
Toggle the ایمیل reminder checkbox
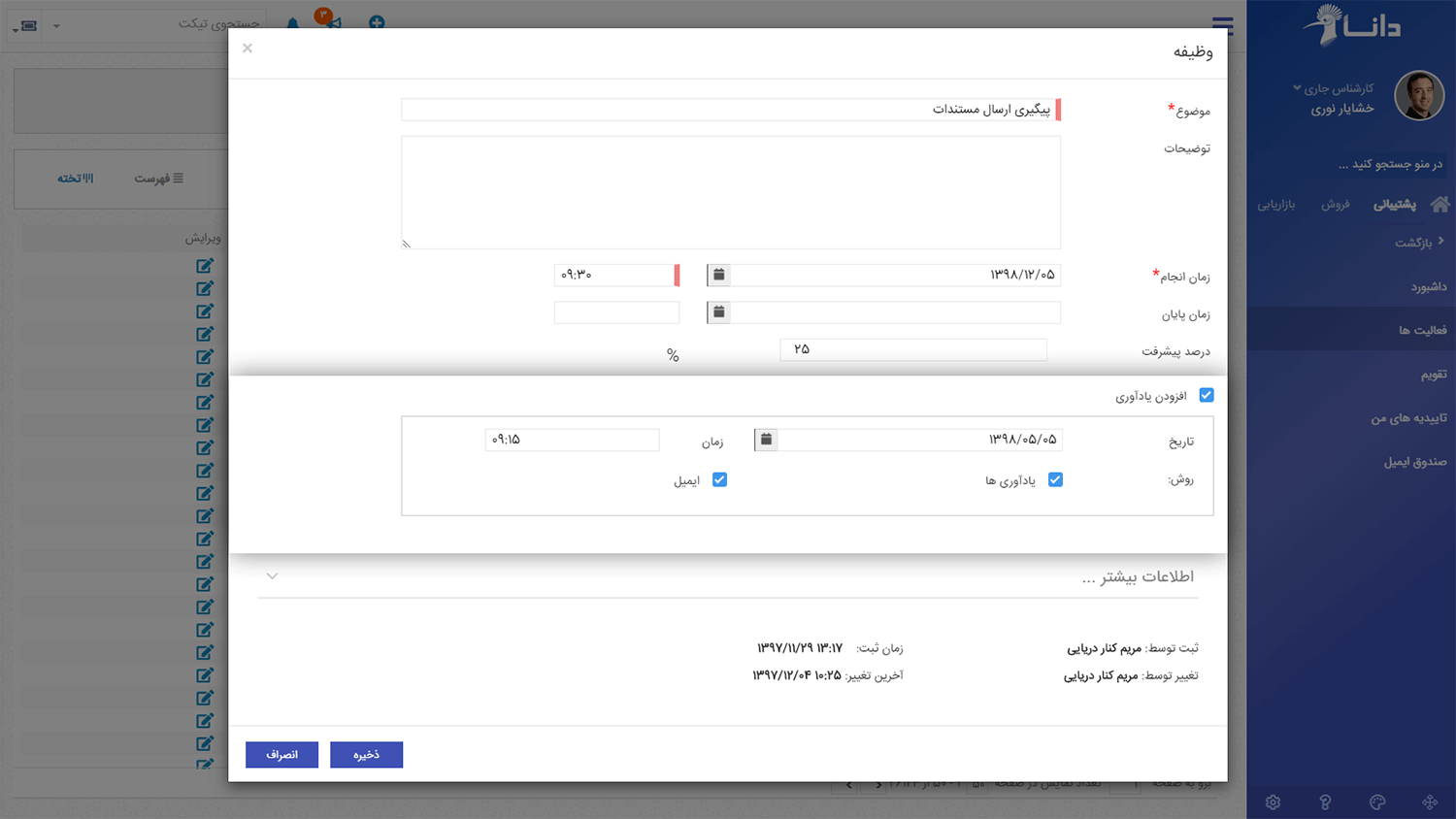[x=719, y=479]
